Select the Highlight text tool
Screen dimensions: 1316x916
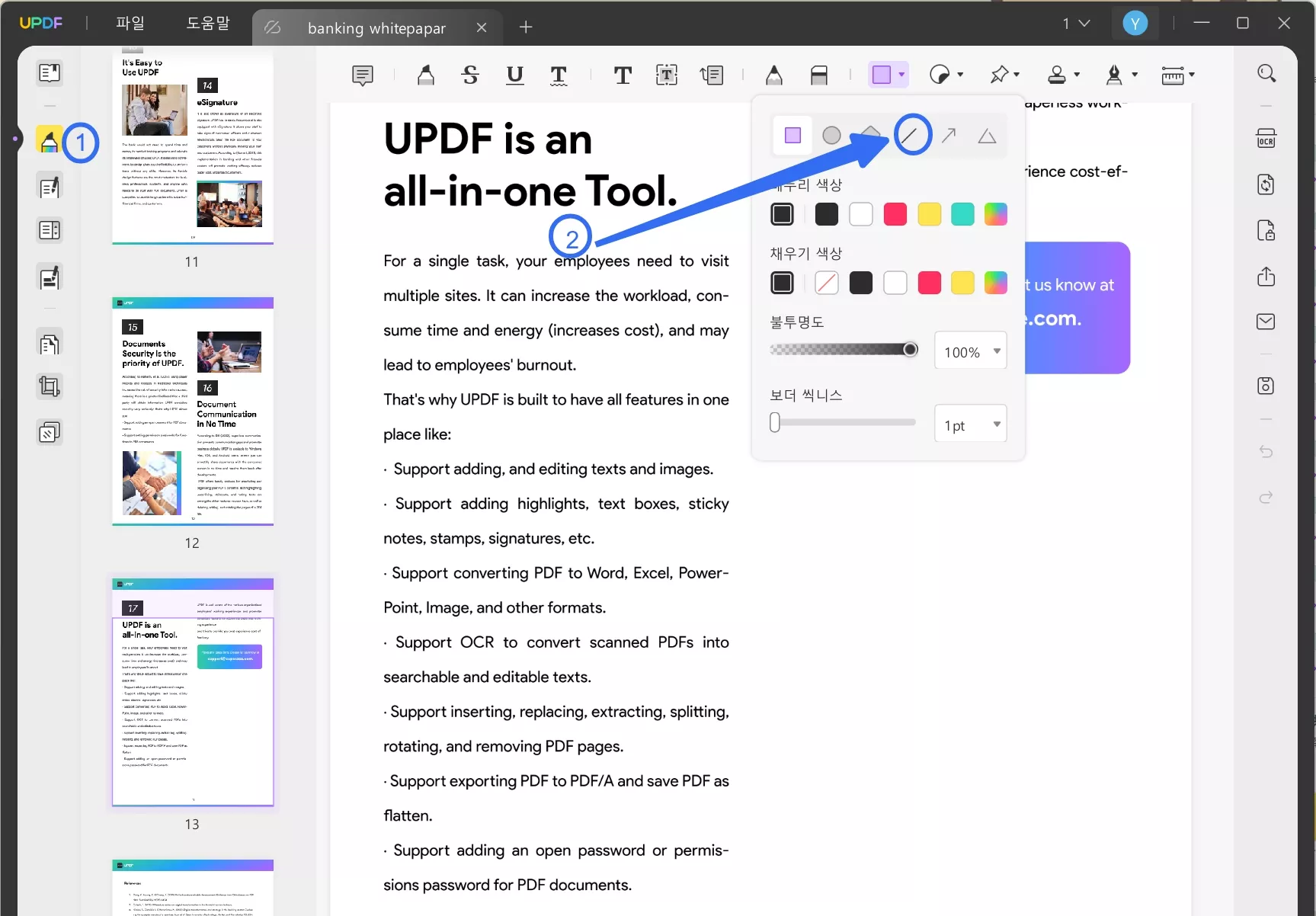point(426,75)
